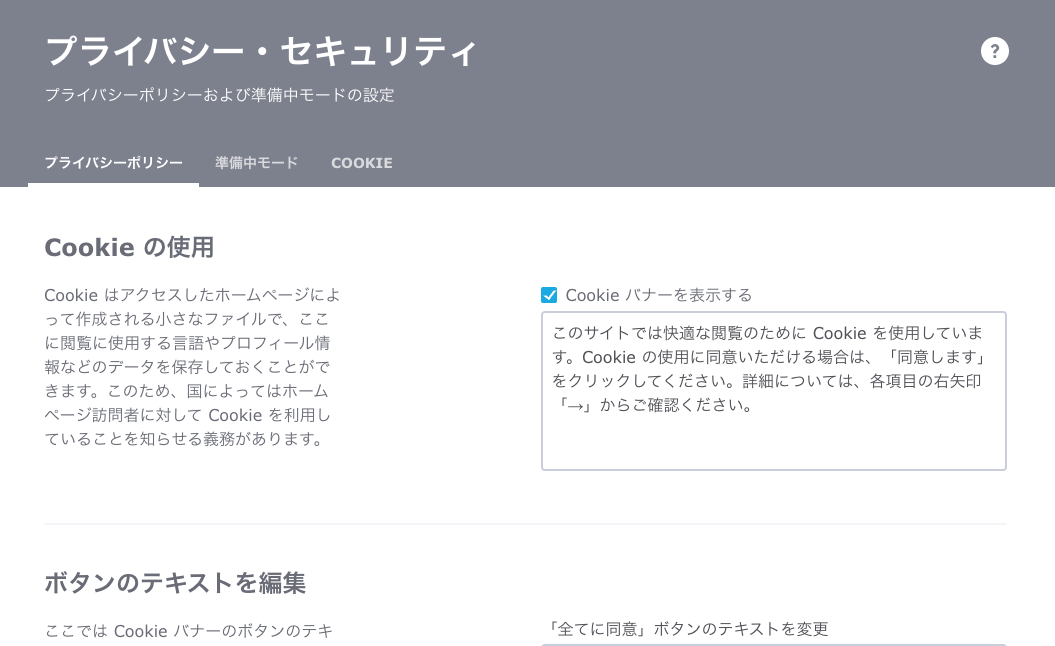Open the COOKIE settings tab

point(361,162)
